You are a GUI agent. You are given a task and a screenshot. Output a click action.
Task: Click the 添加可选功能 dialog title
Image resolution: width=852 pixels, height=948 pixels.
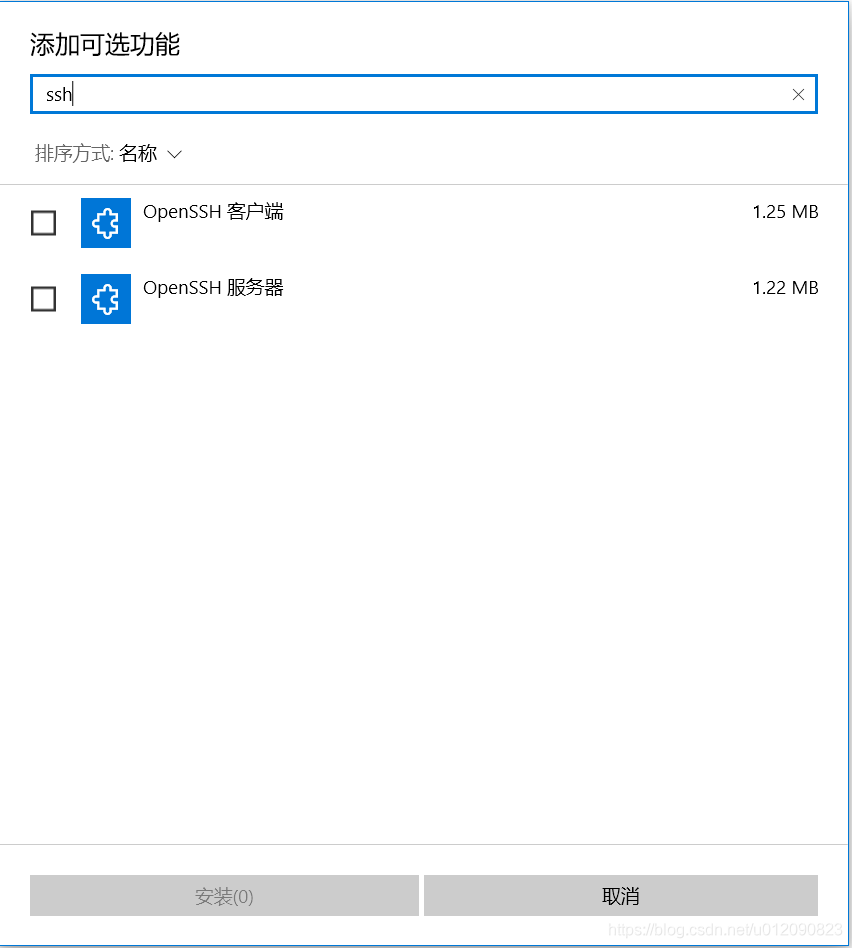click(105, 45)
